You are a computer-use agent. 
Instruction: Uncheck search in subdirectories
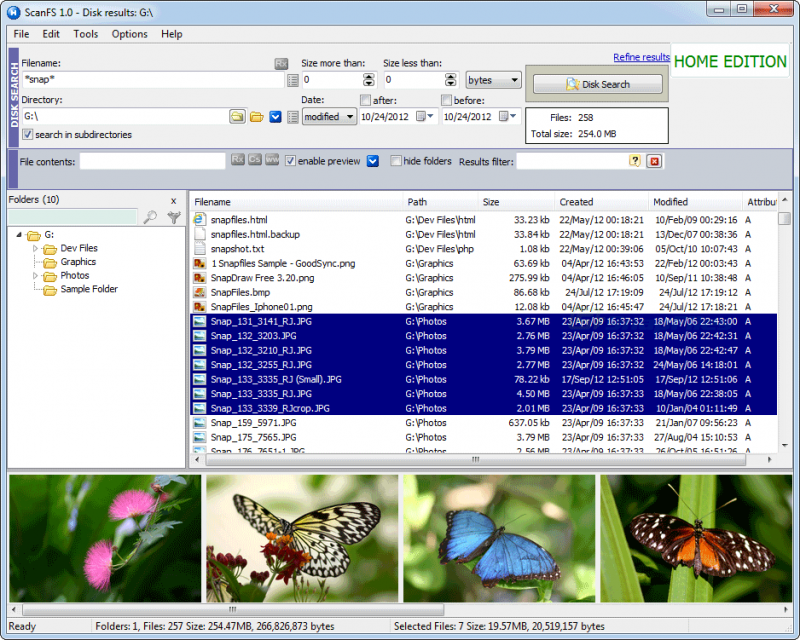pyautogui.click(x=28, y=135)
